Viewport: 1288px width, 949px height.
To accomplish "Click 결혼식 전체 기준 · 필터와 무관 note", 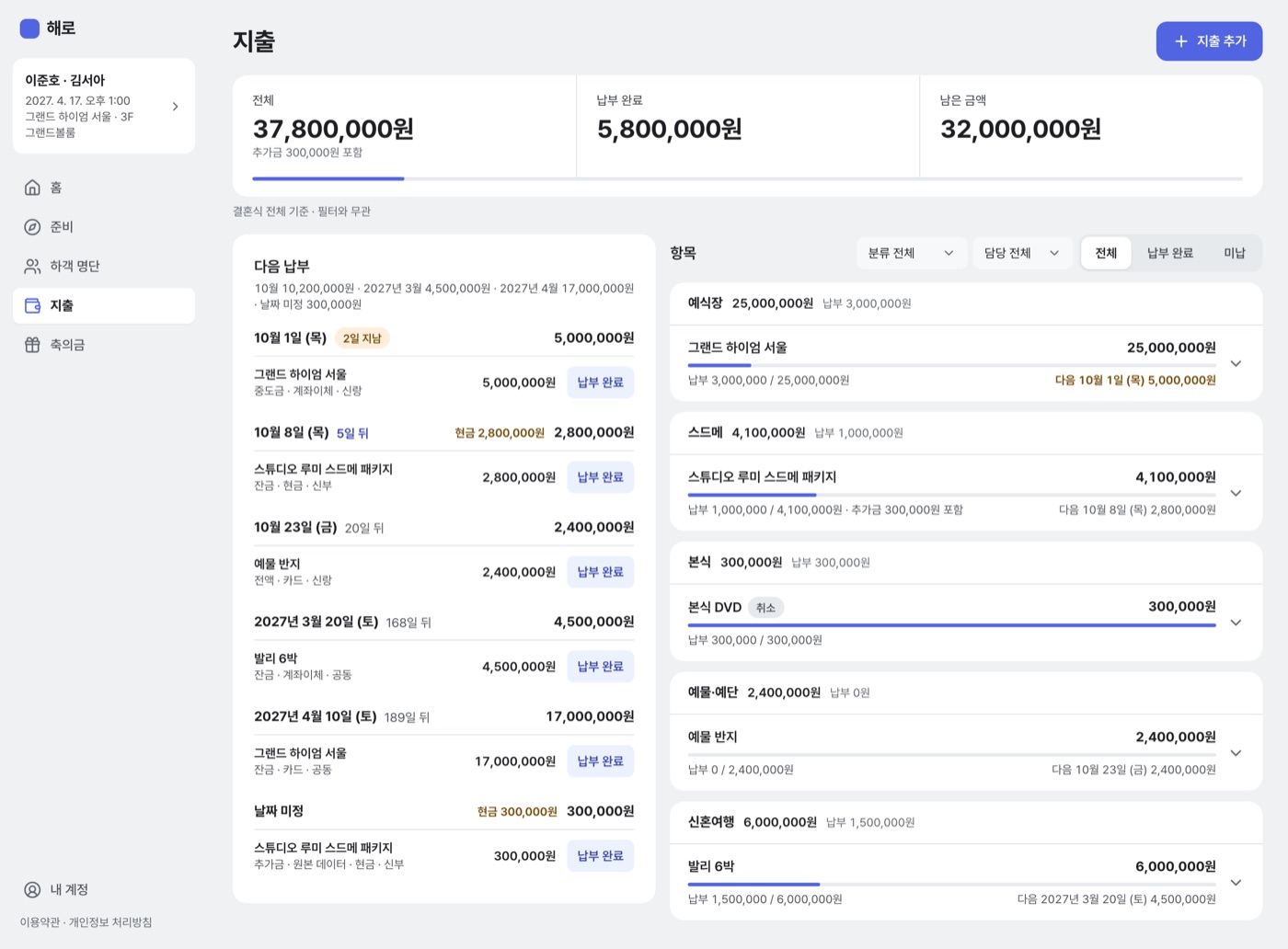I will (x=302, y=212).
